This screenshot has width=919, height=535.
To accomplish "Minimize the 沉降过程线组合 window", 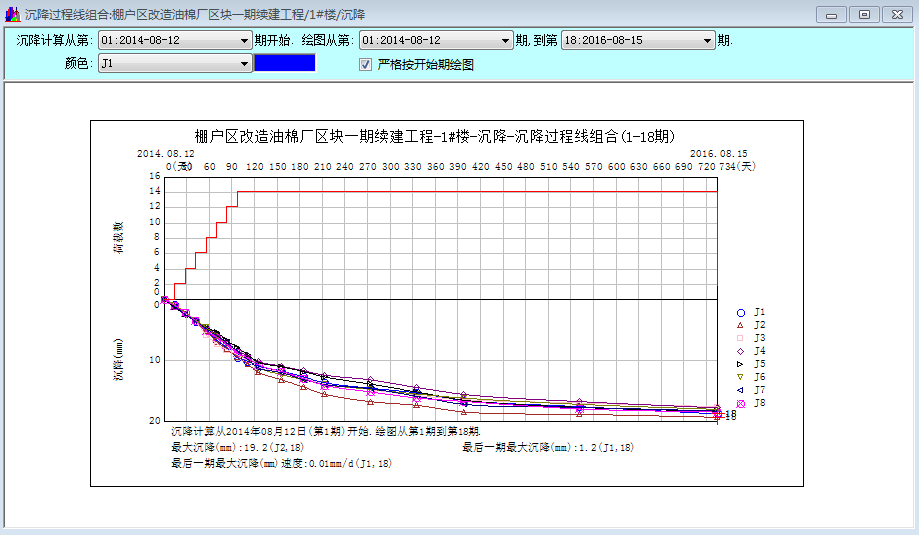I will point(831,14).
